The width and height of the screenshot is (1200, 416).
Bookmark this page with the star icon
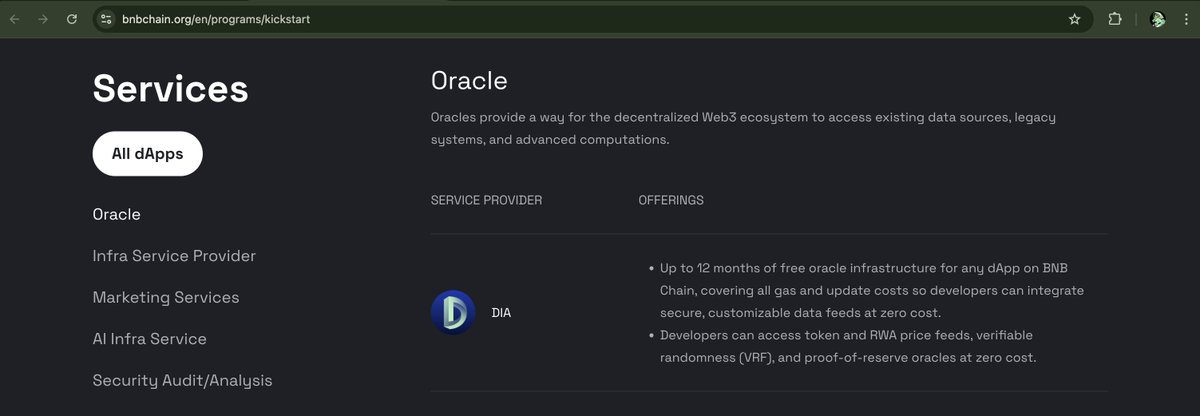coord(1075,19)
